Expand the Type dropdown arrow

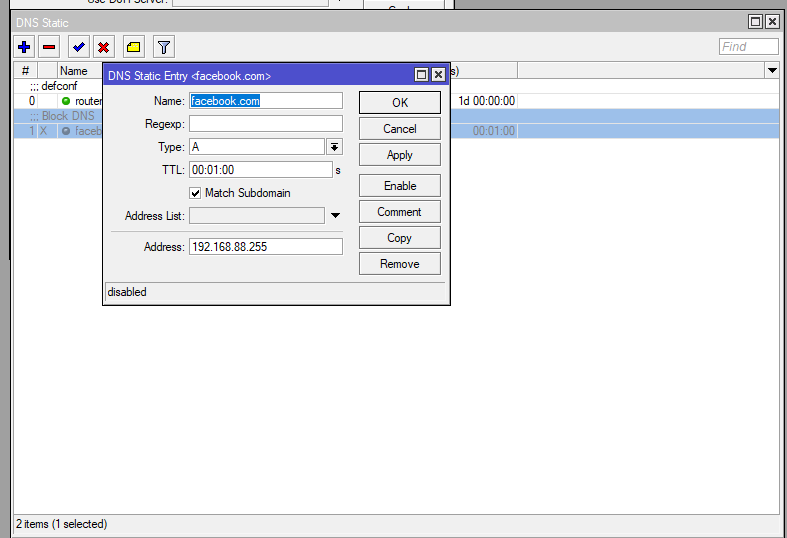pos(335,147)
